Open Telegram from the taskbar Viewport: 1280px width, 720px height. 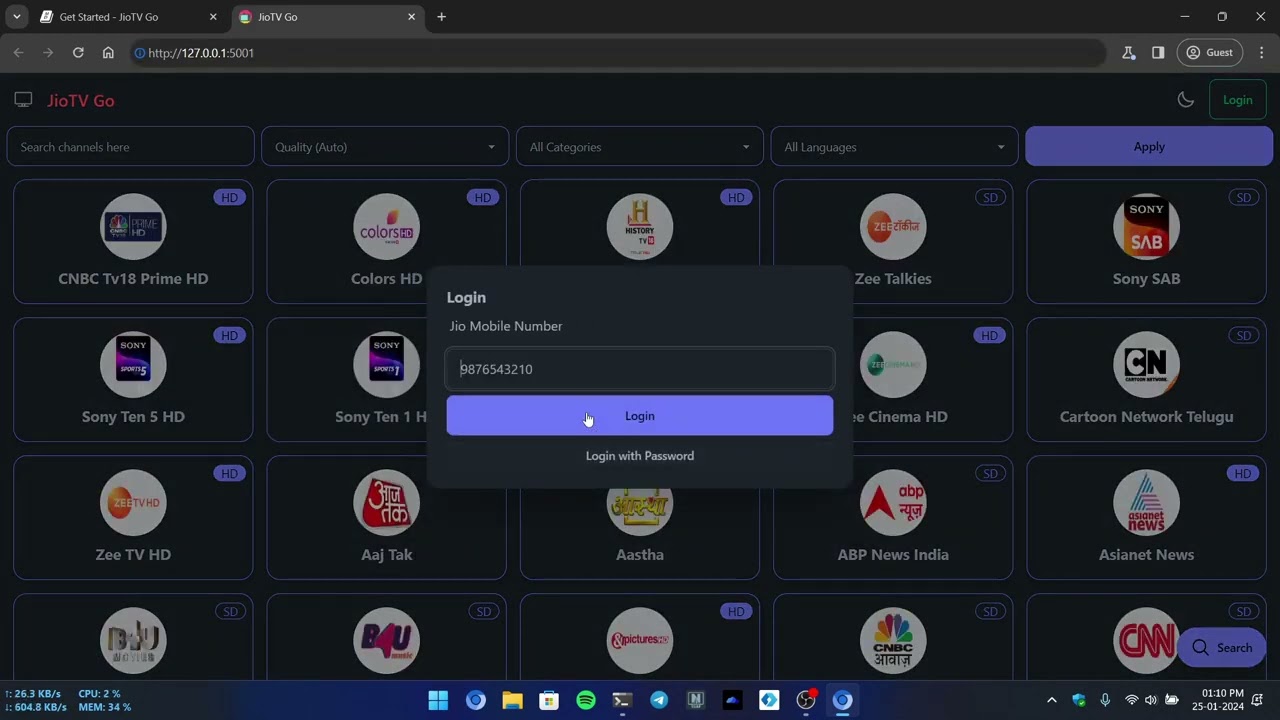click(659, 700)
